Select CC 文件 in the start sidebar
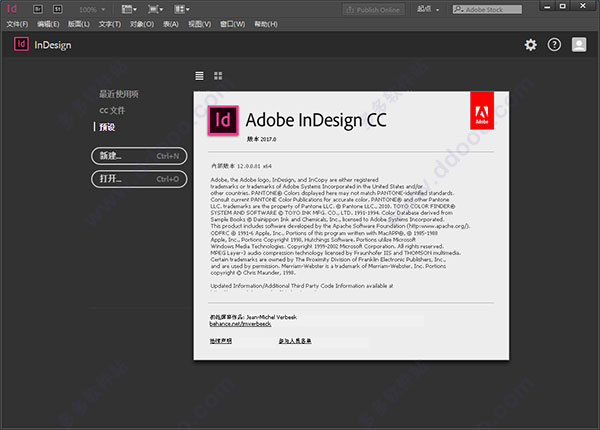The width and height of the screenshot is (600, 430). (x=112, y=111)
